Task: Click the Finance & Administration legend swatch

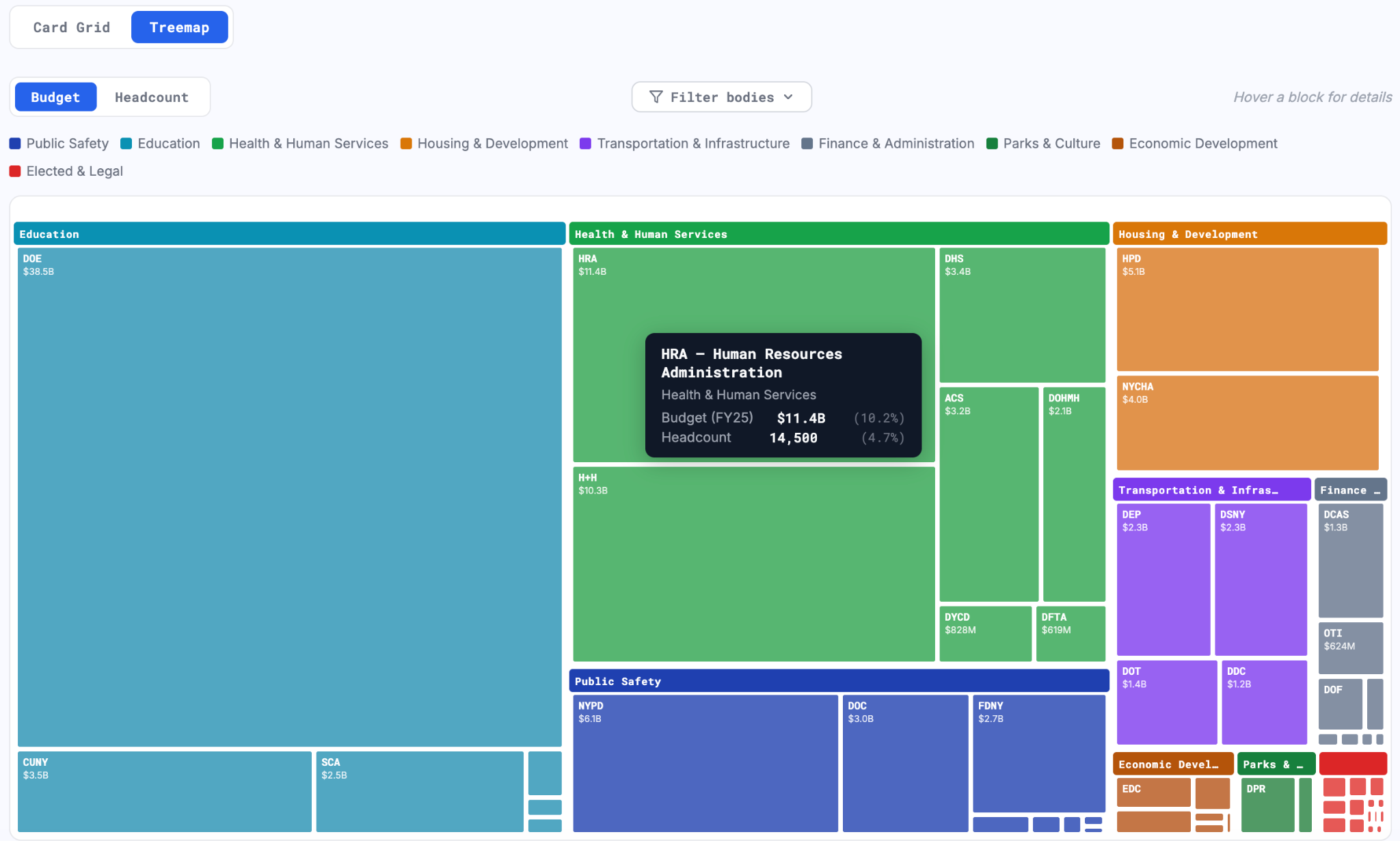Action: tap(807, 144)
